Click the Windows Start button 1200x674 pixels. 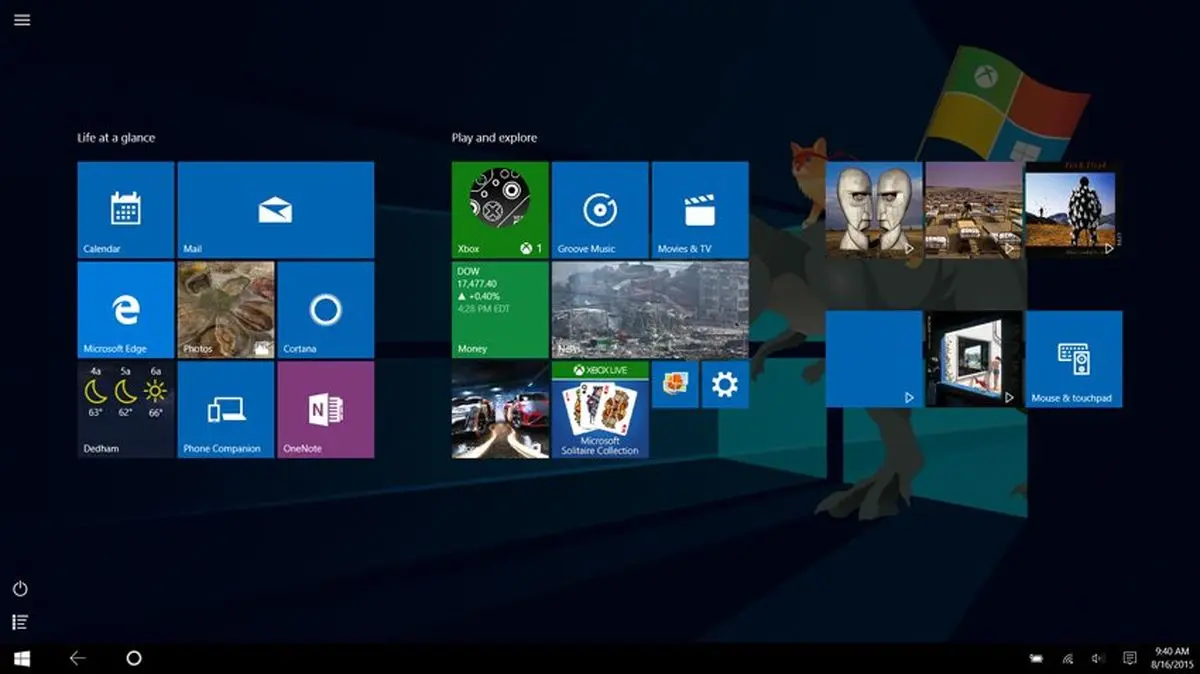coord(21,658)
